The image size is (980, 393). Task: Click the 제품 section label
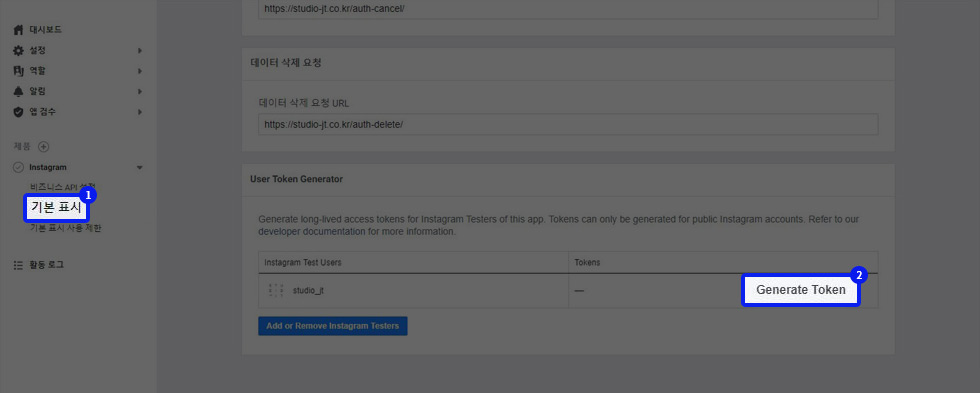tap(21, 147)
